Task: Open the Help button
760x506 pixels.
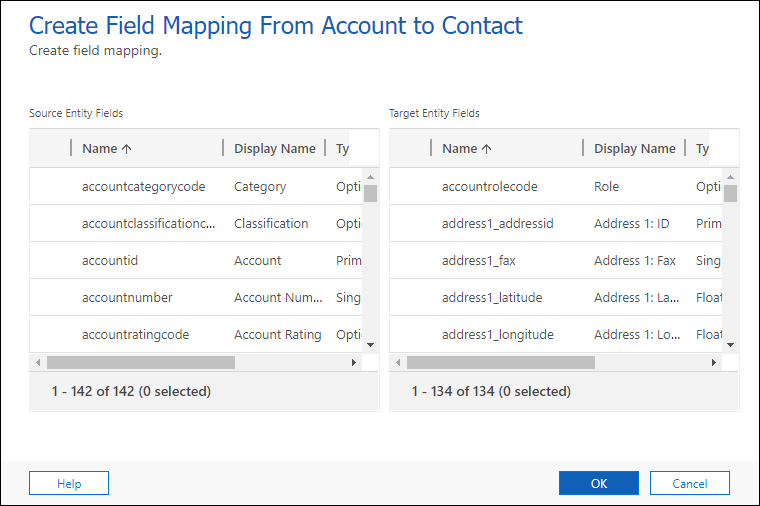Action: [69, 483]
